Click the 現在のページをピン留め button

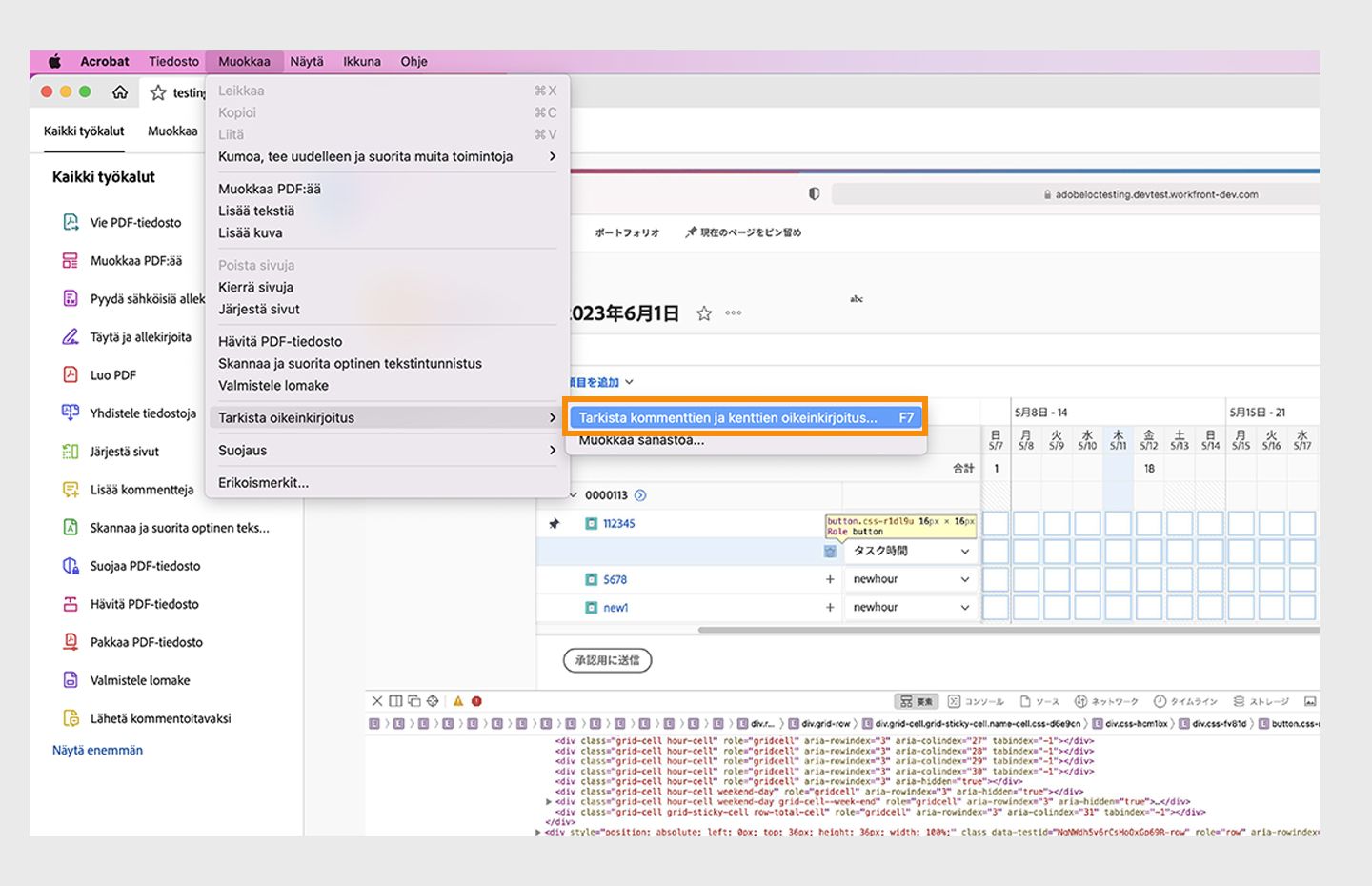pyautogui.click(x=743, y=232)
